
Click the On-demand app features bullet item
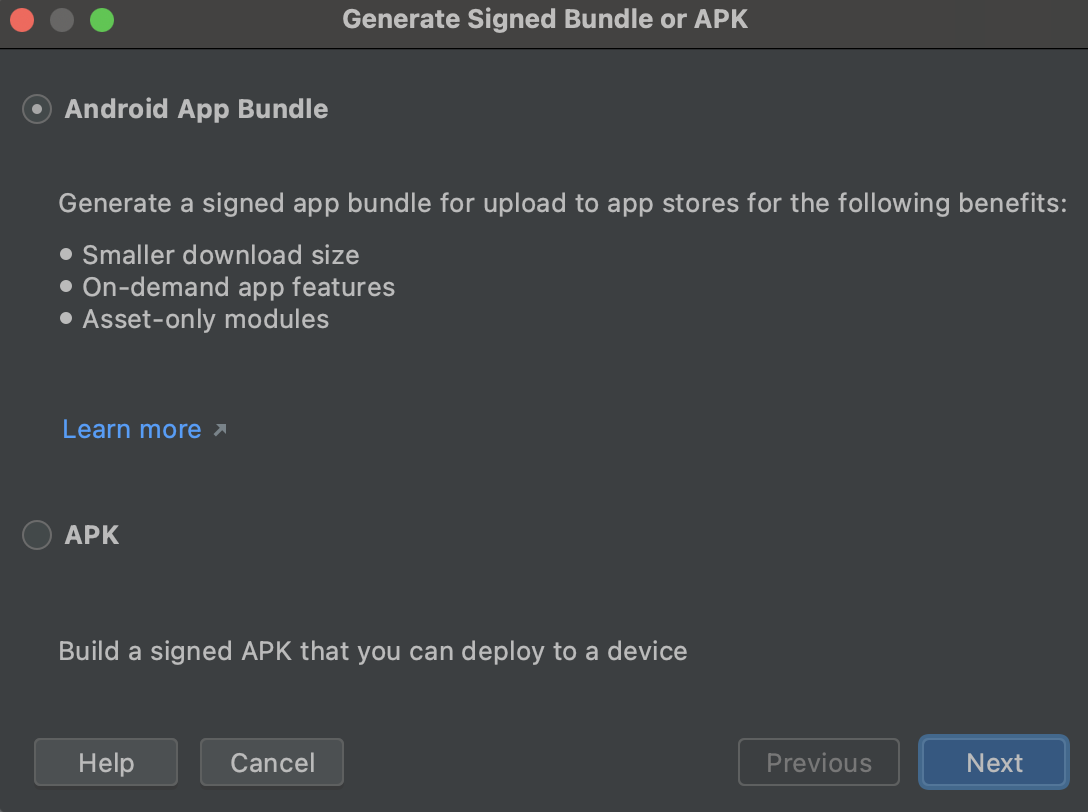point(239,287)
